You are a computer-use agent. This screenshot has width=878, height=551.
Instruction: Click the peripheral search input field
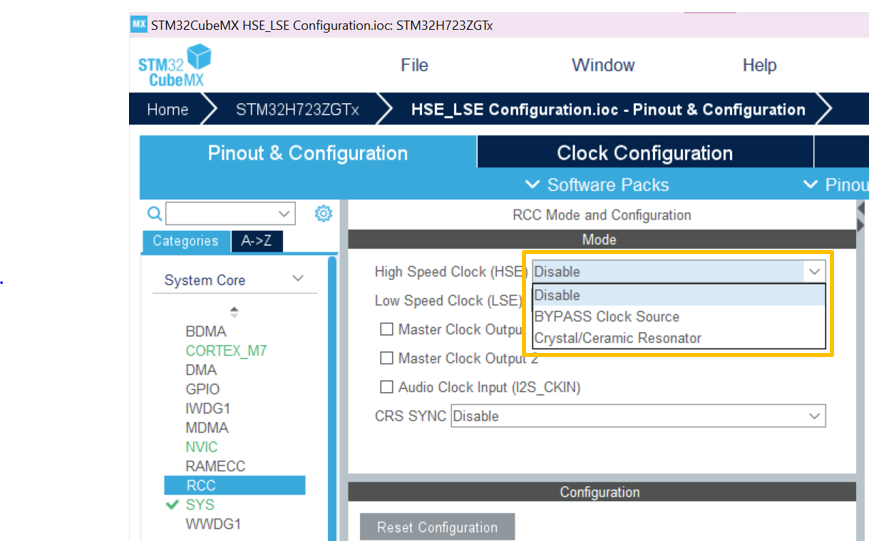tap(222, 214)
